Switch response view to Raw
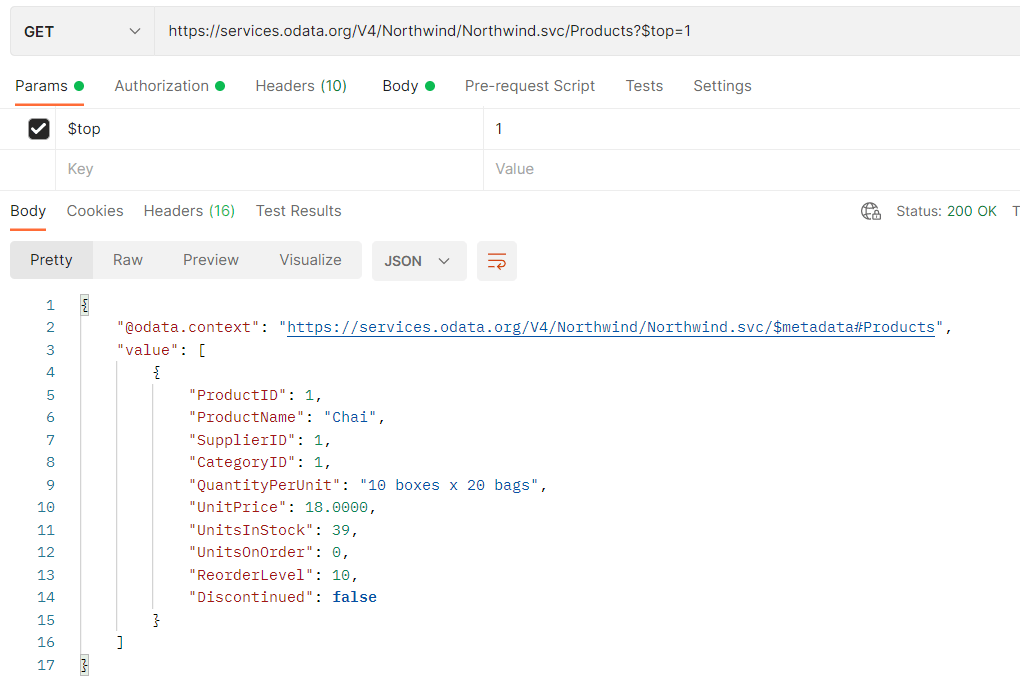The image size is (1020, 699). (128, 260)
